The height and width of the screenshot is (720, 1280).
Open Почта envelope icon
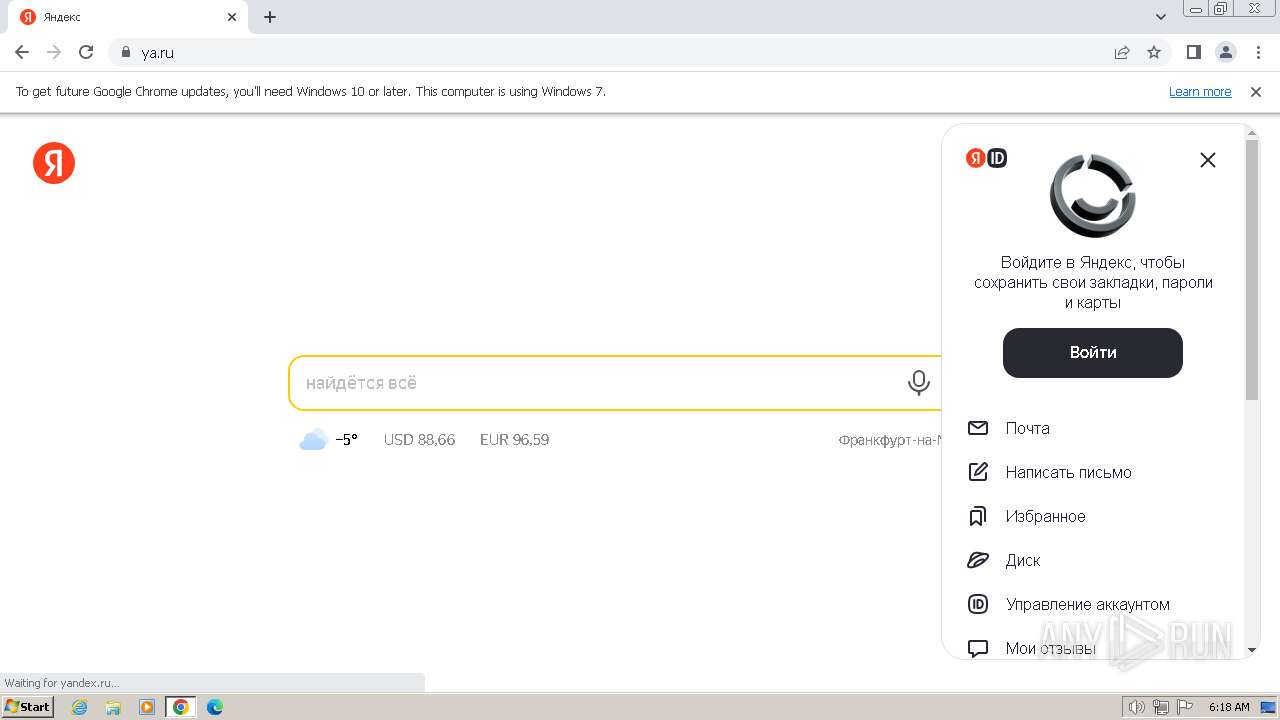point(978,428)
